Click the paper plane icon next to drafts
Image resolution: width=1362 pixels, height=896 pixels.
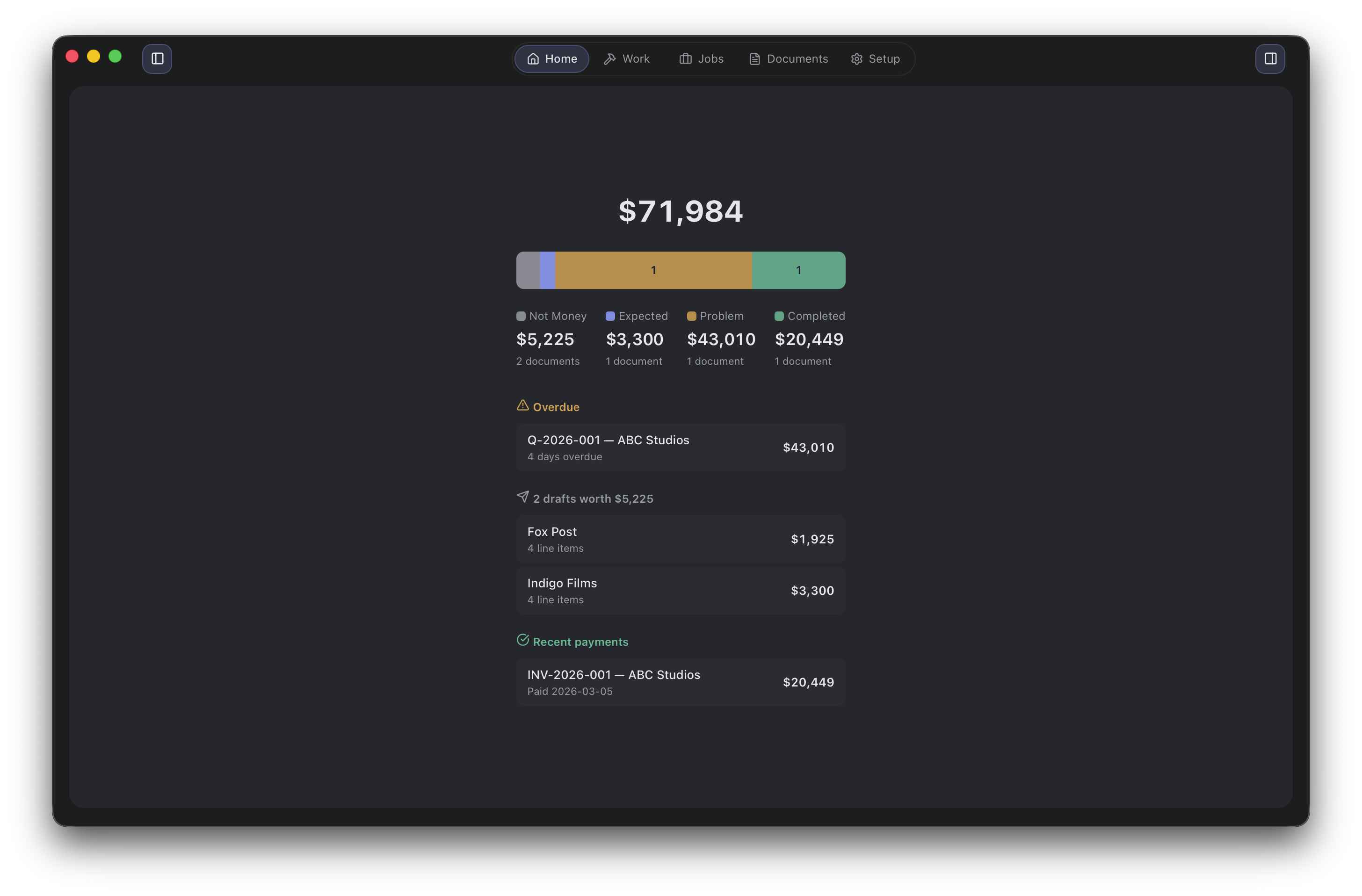[x=522, y=497]
